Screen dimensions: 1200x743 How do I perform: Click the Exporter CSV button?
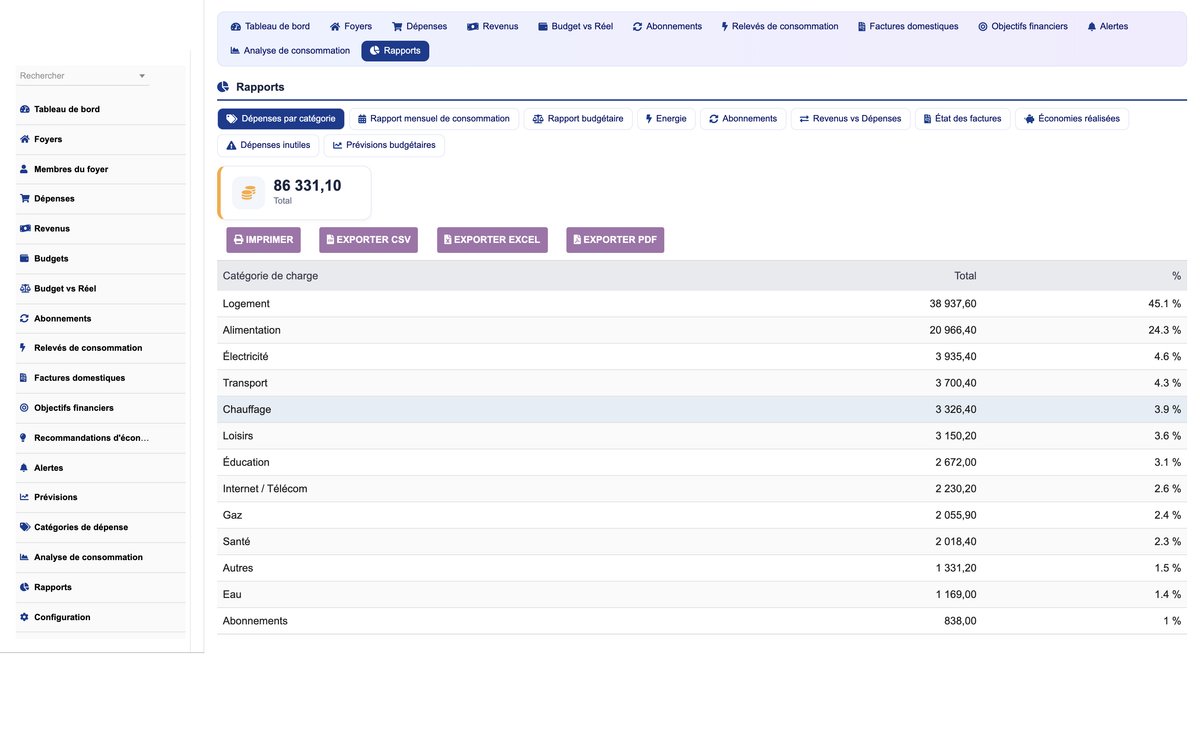point(368,240)
